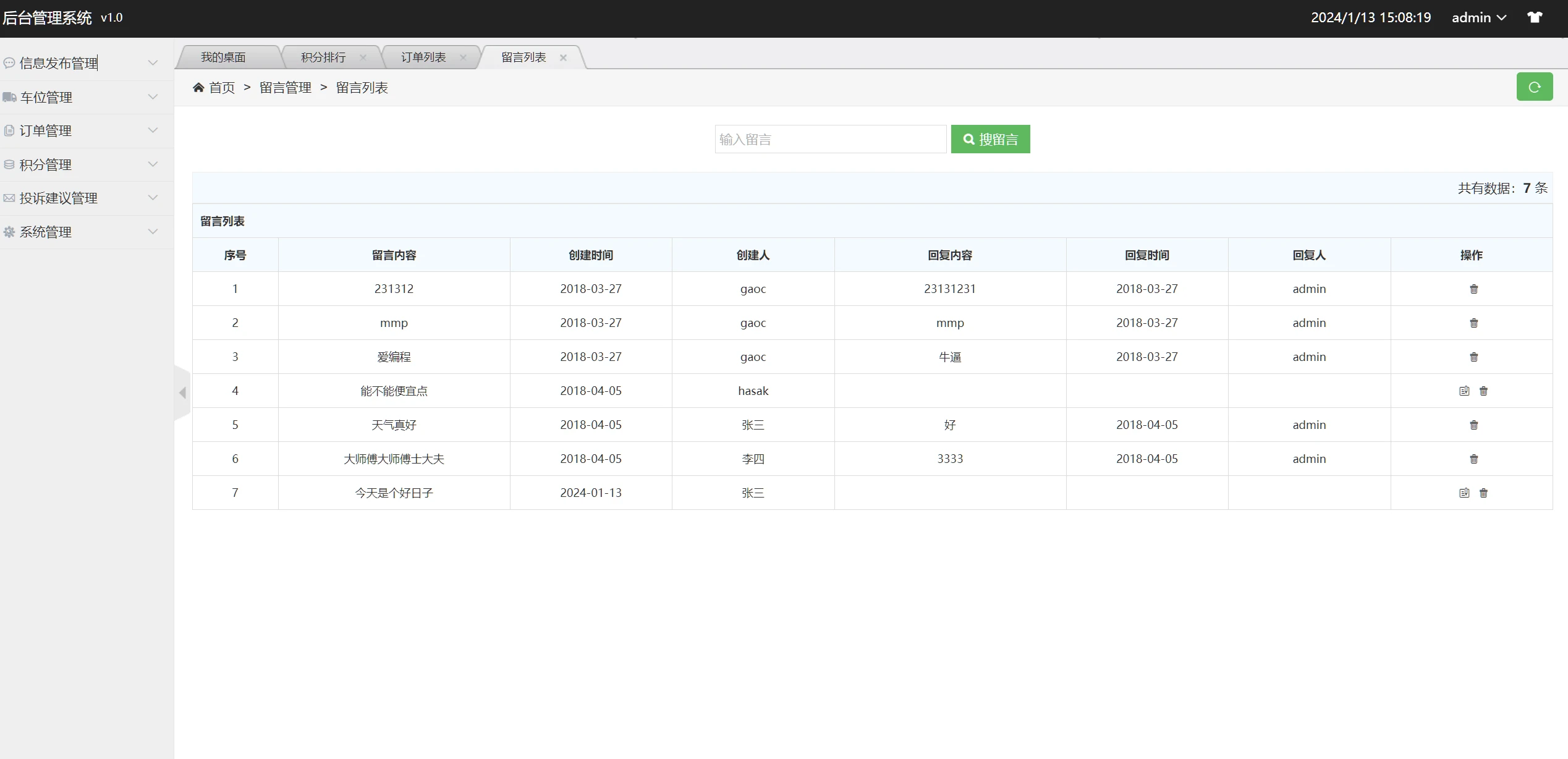Click the creator cell 'hasak'
The height and width of the screenshot is (759, 1568).
[753, 391]
